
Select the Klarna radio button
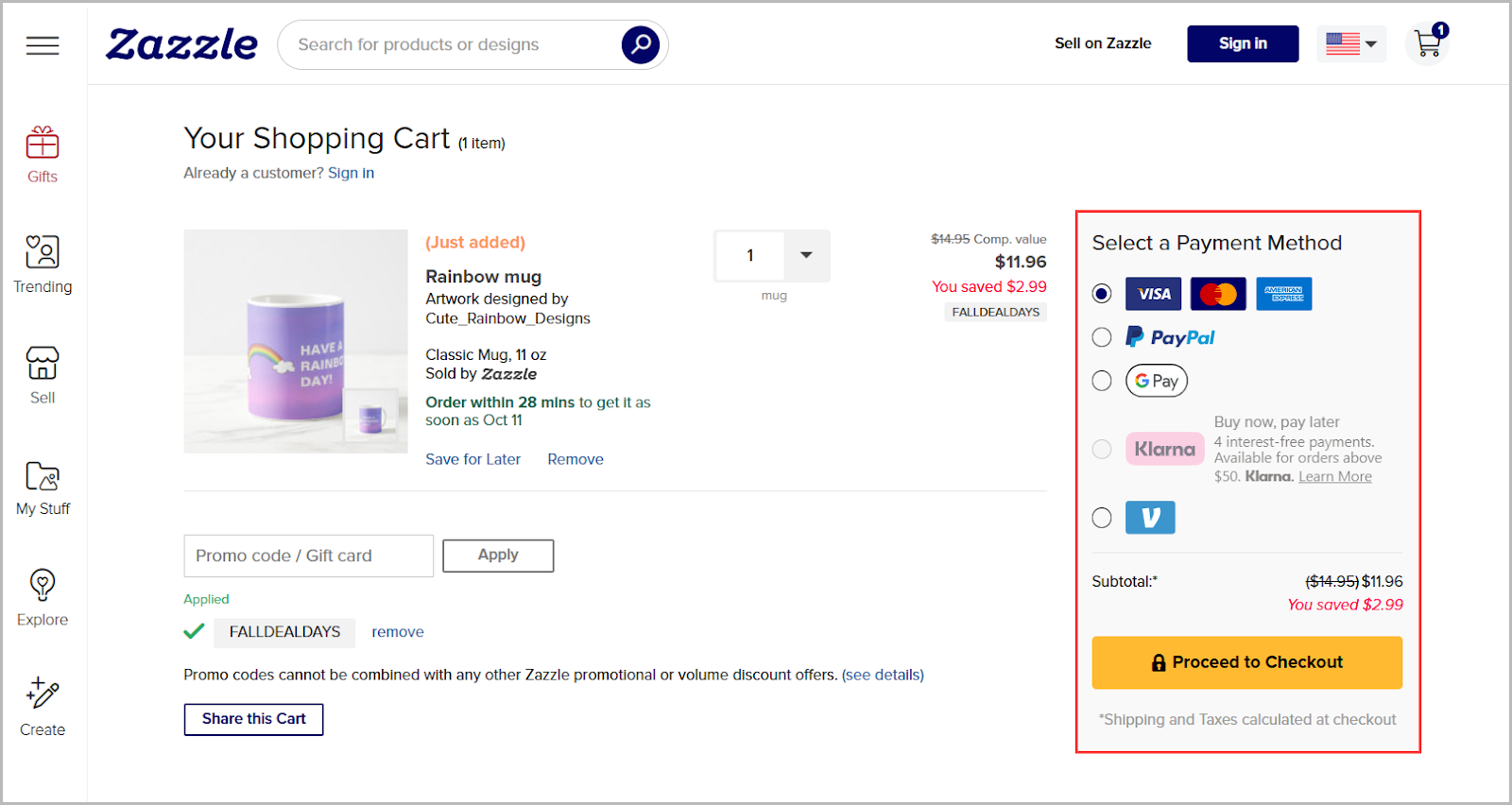1102,449
